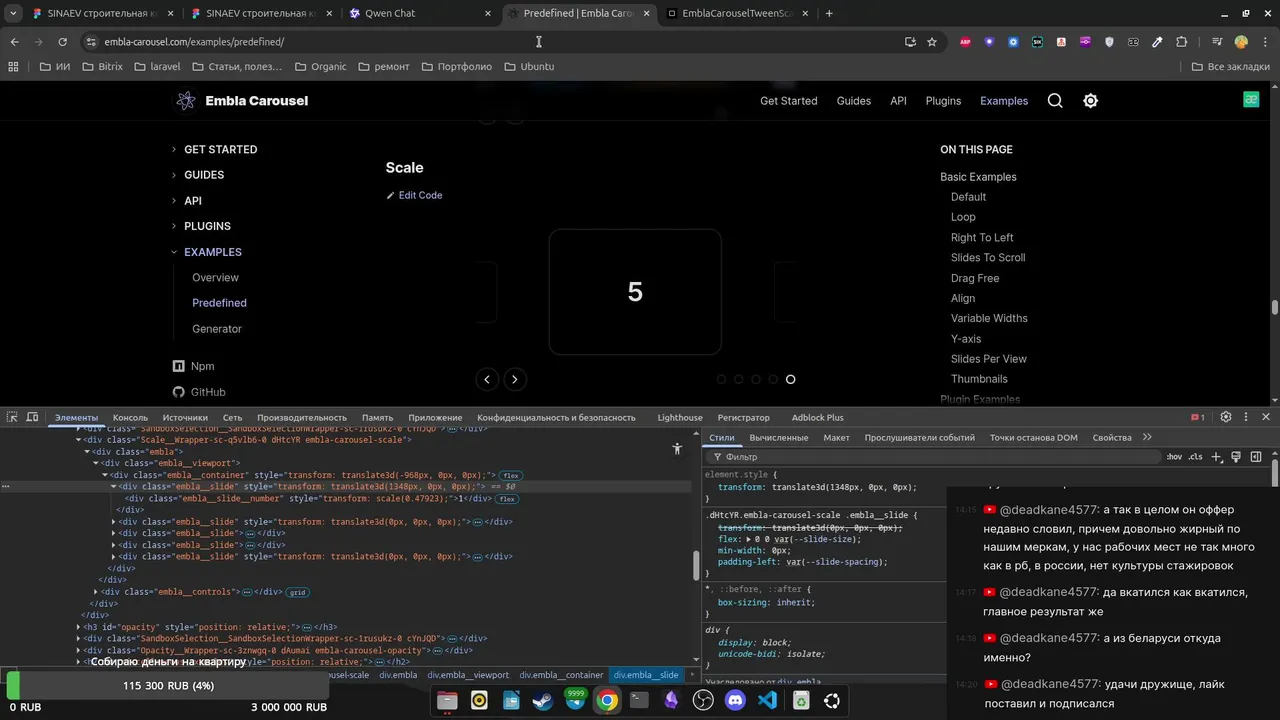Open the Chrome profile avatar
Viewport: 1280px width, 720px height.
click(x=1241, y=42)
